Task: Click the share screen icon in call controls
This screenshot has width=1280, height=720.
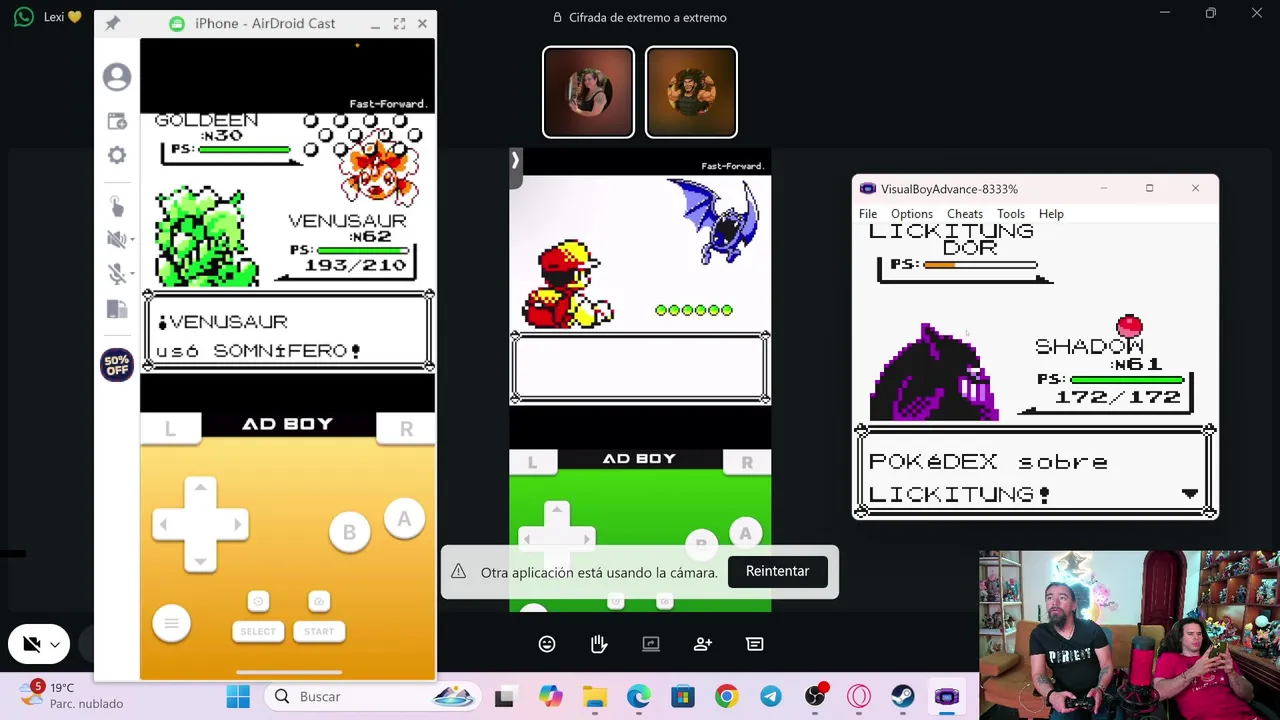Action: (651, 644)
